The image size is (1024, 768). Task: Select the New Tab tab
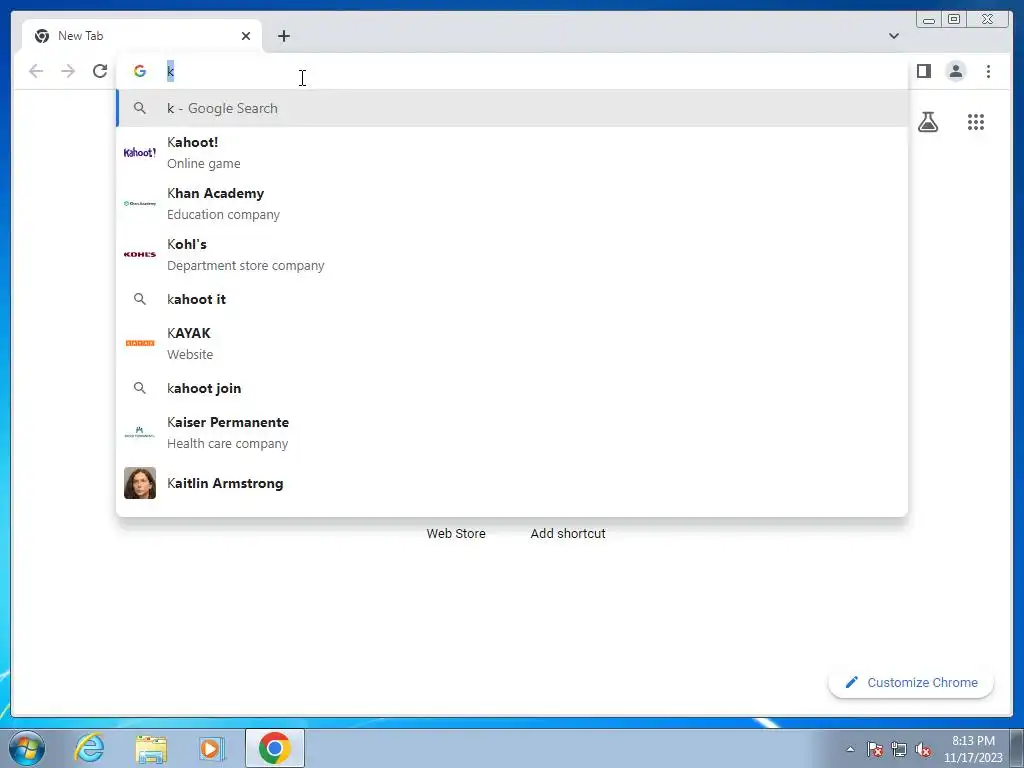142,36
